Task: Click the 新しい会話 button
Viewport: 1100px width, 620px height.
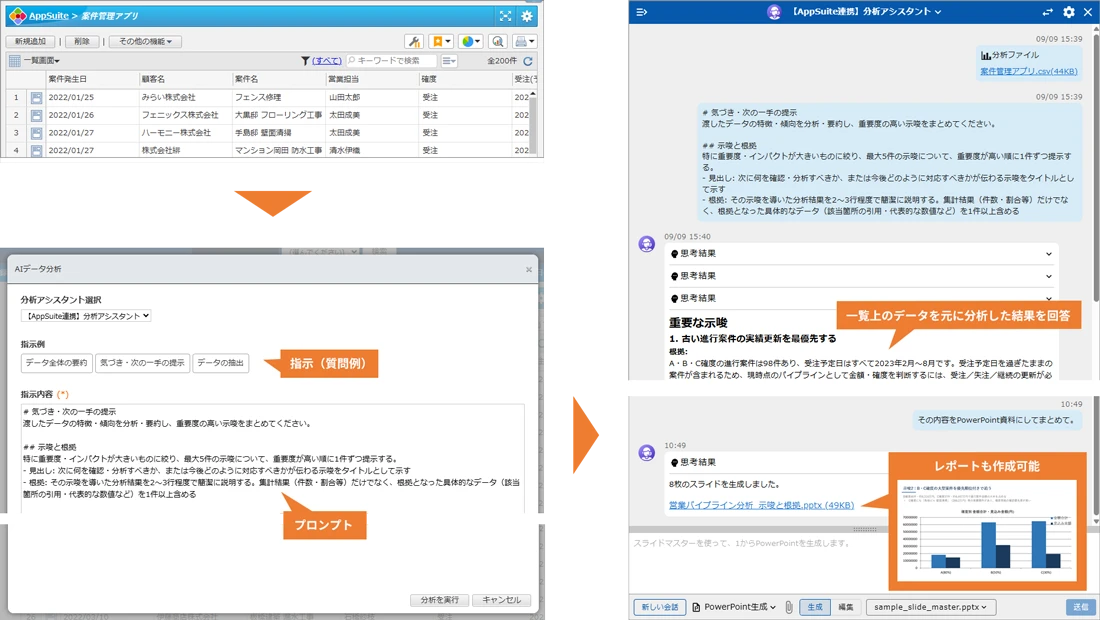Action: point(659,607)
